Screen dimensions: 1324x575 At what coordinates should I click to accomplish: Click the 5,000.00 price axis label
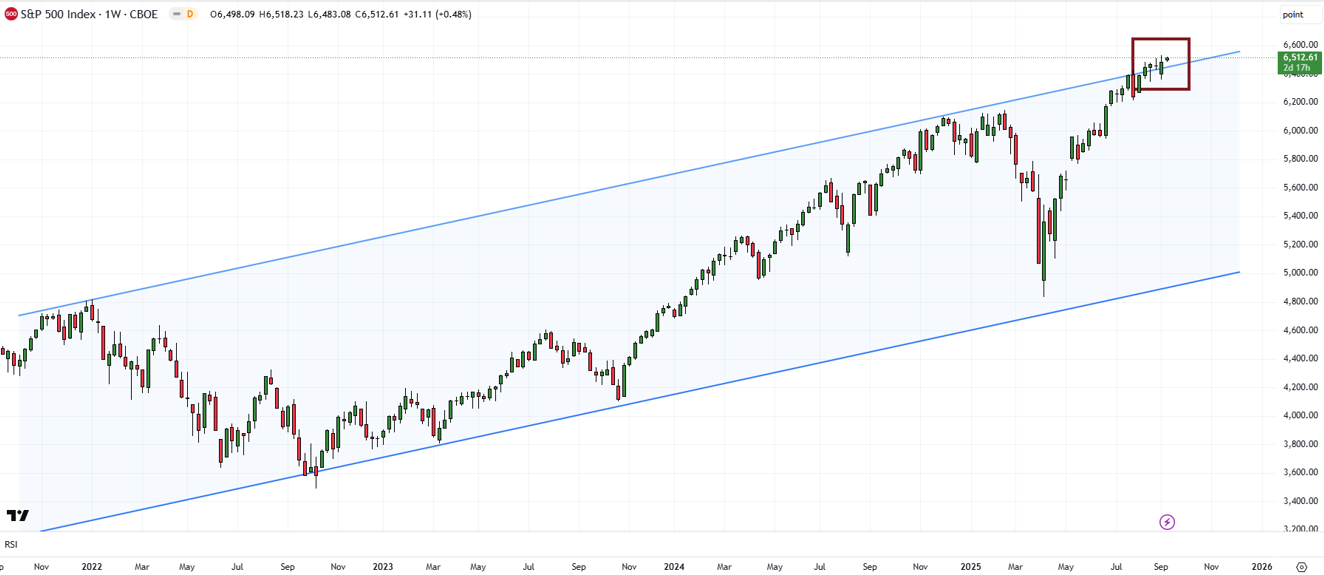[1299, 272]
